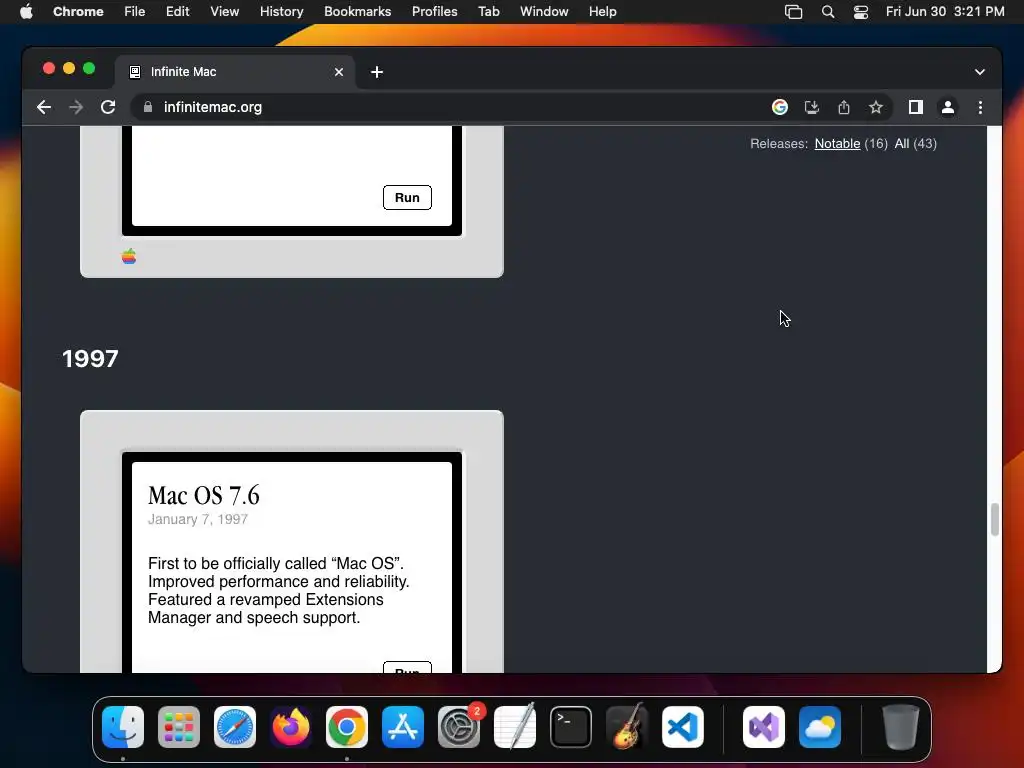Click the 1997 year heading

(x=90, y=359)
